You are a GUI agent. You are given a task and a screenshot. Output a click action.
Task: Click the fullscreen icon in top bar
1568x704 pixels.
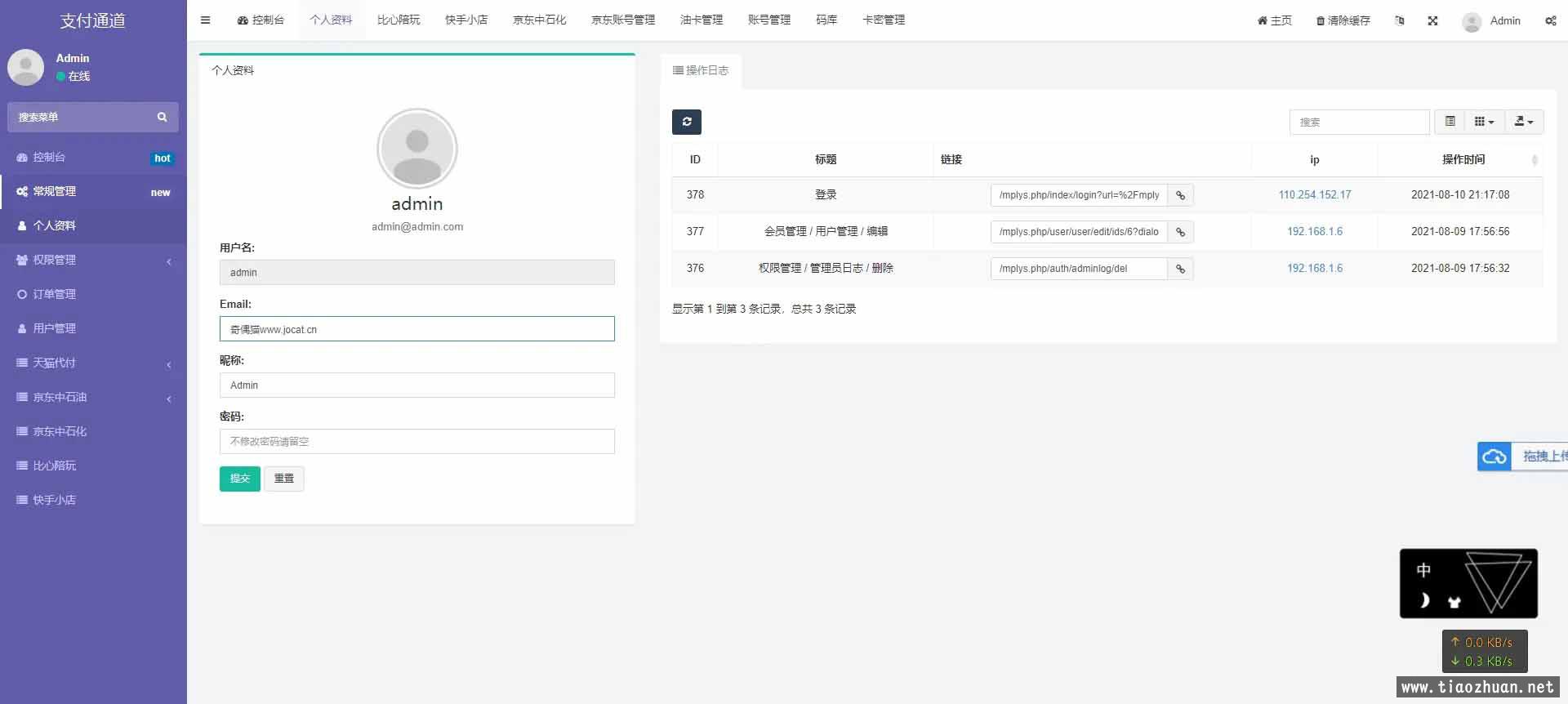1432,20
